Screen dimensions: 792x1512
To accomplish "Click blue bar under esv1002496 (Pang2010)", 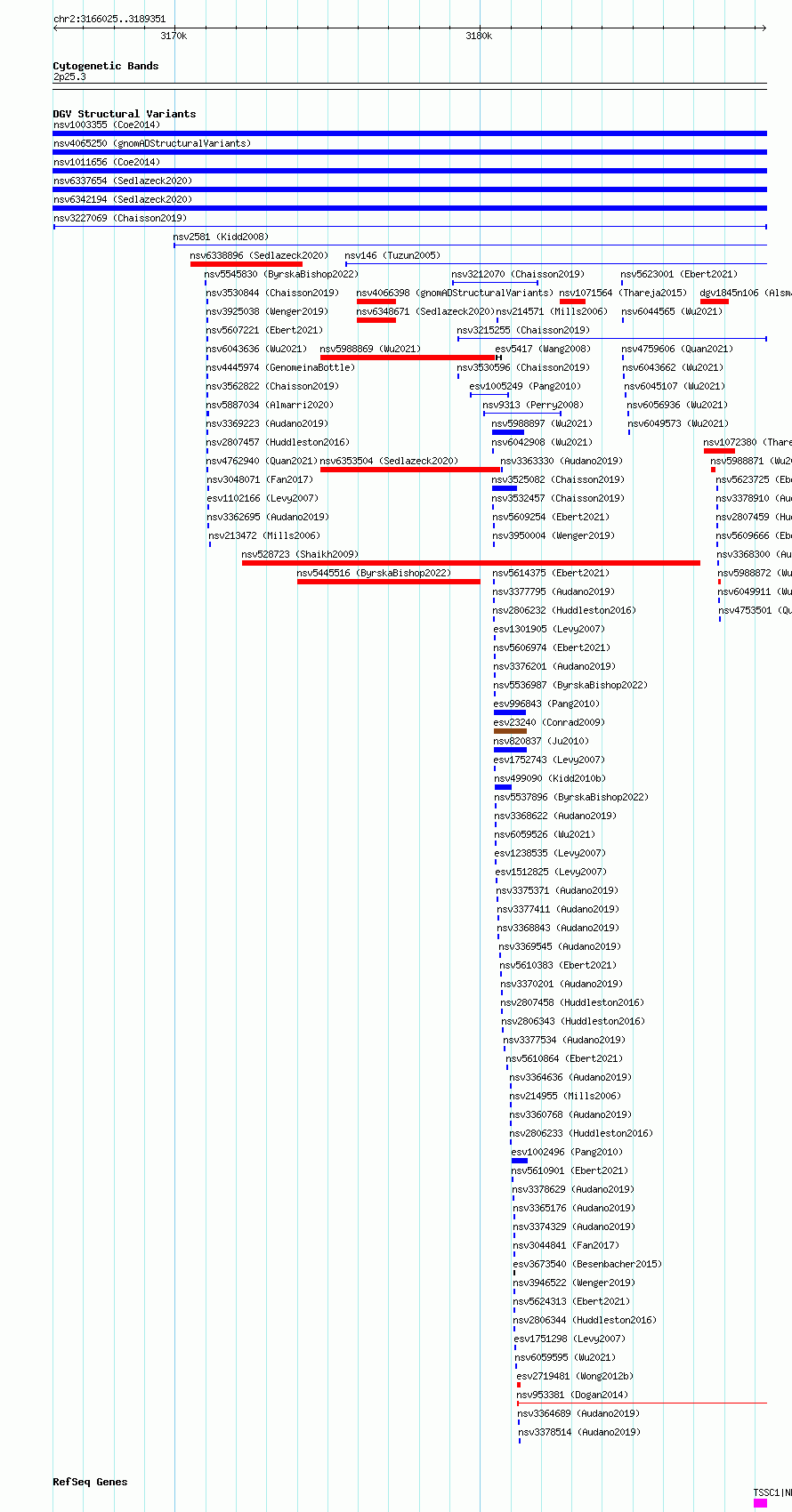I will tap(520, 1161).
